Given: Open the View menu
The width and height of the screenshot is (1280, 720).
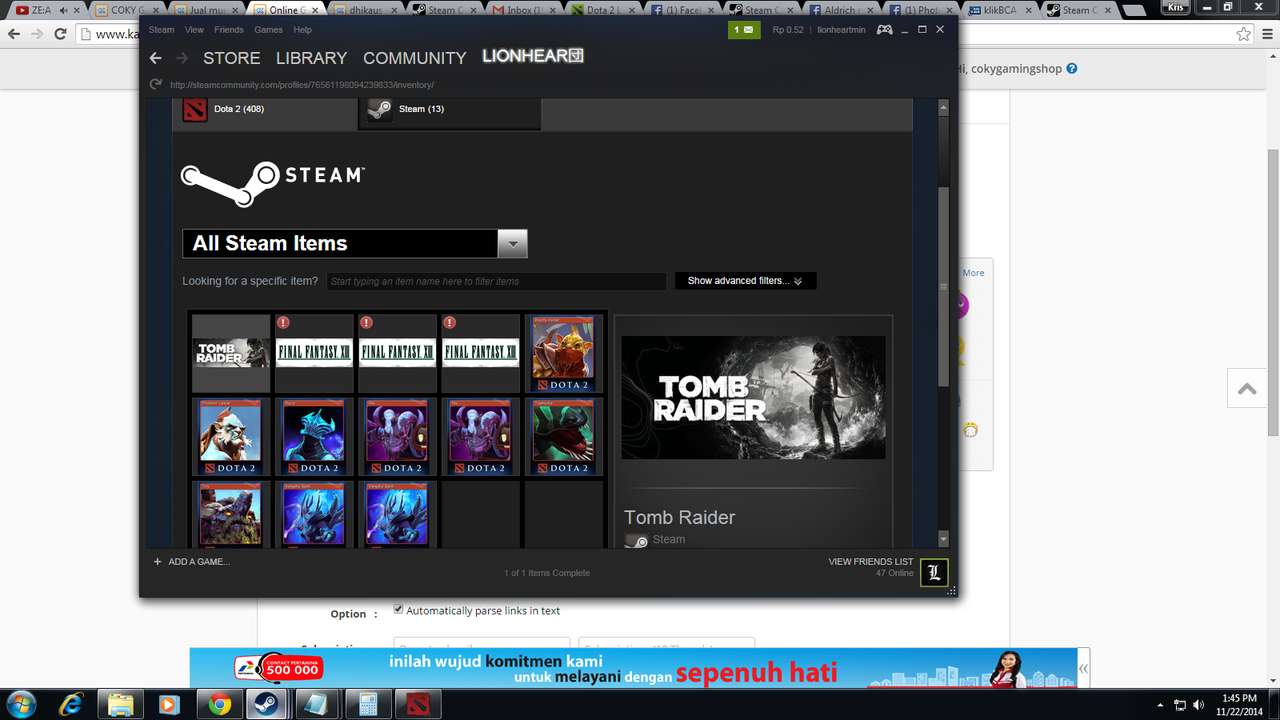Looking at the screenshot, I should pos(194,30).
